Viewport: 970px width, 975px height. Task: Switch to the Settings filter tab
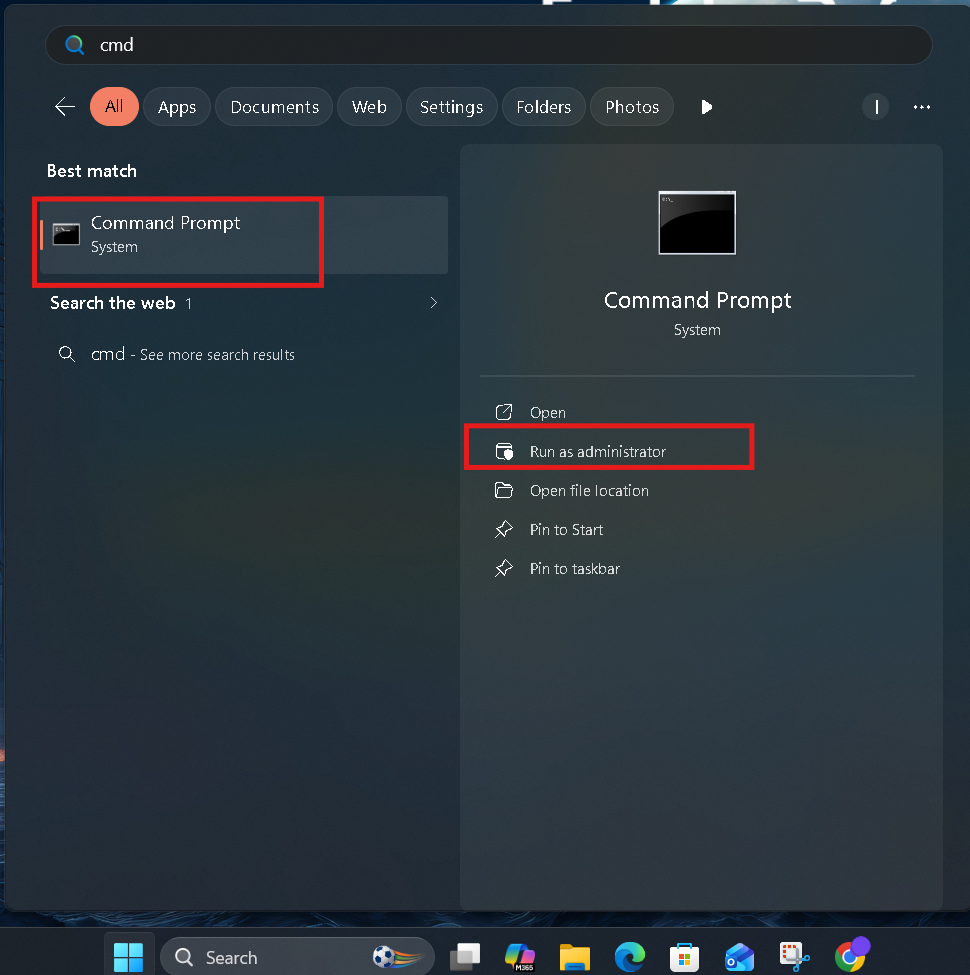451,107
